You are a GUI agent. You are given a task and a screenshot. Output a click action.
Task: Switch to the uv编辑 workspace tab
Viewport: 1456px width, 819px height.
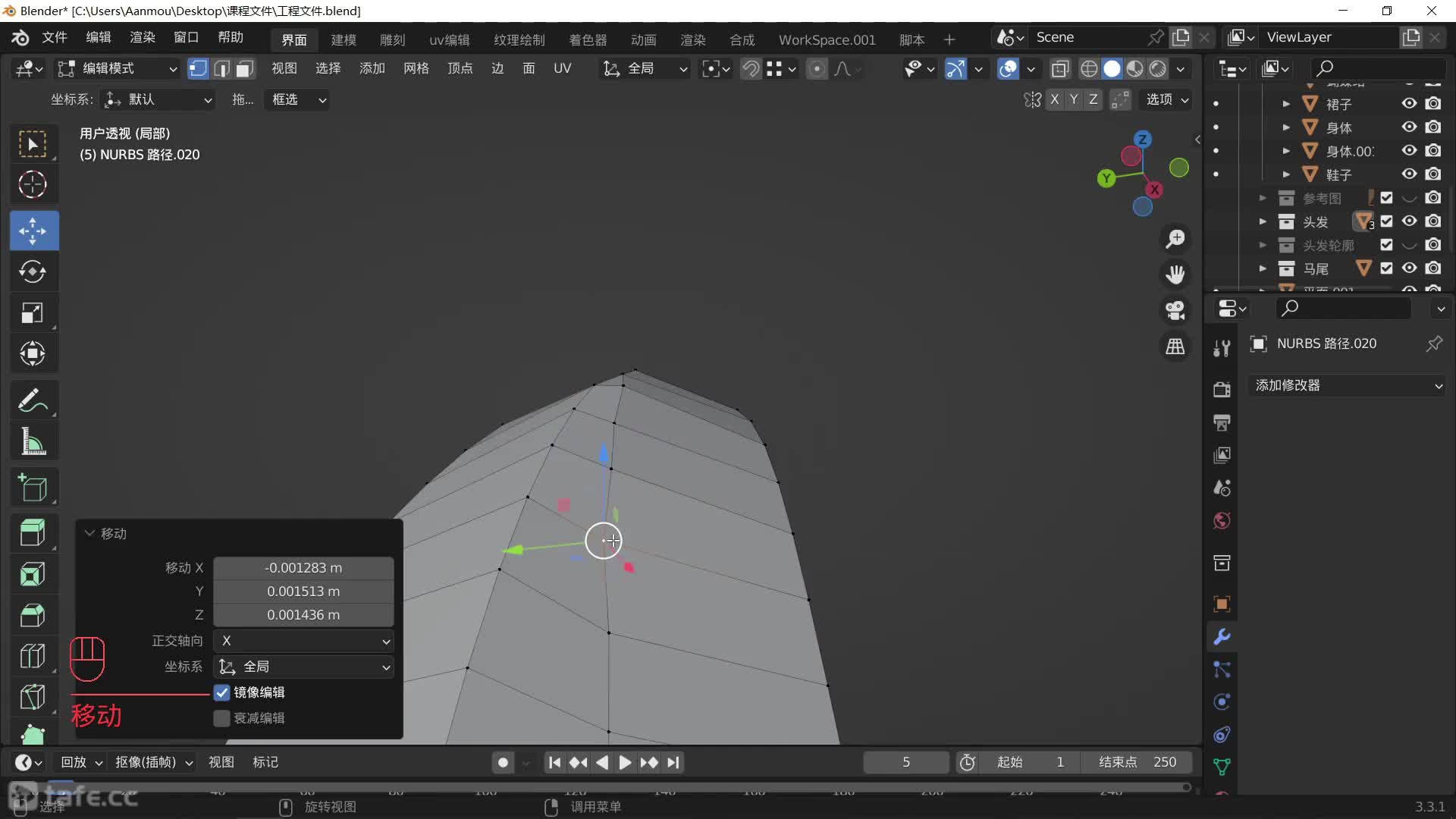click(450, 39)
